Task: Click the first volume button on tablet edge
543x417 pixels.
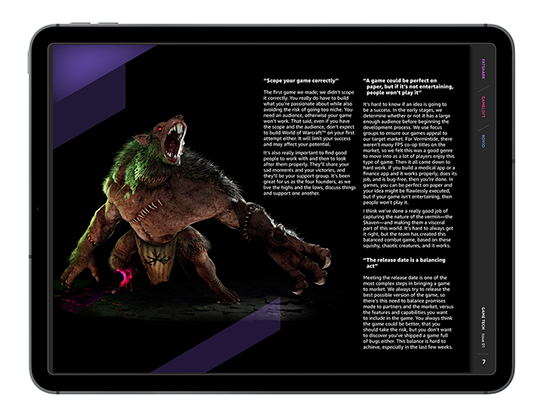Action: pos(80,24)
